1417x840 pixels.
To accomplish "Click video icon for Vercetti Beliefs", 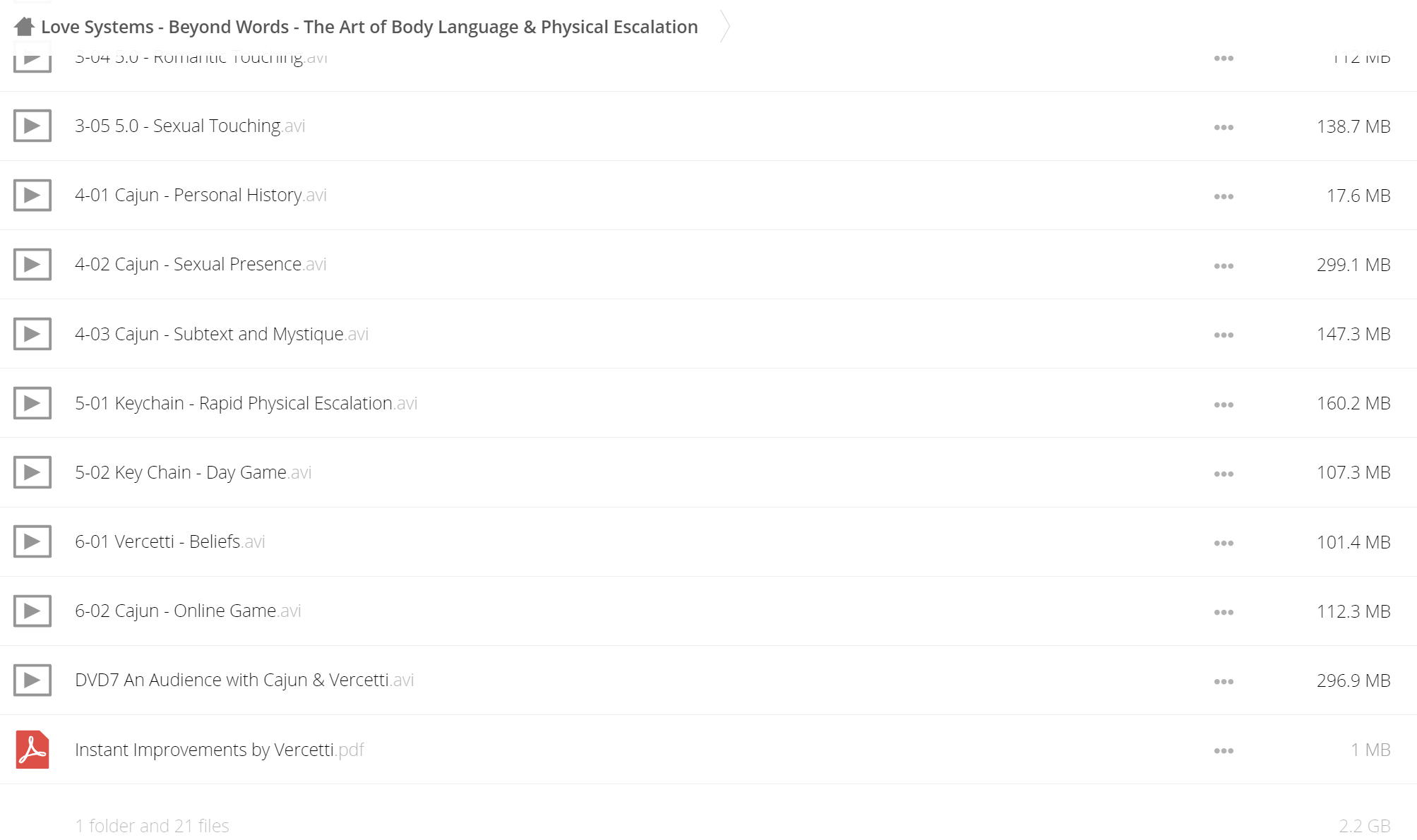I will (x=32, y=541).
